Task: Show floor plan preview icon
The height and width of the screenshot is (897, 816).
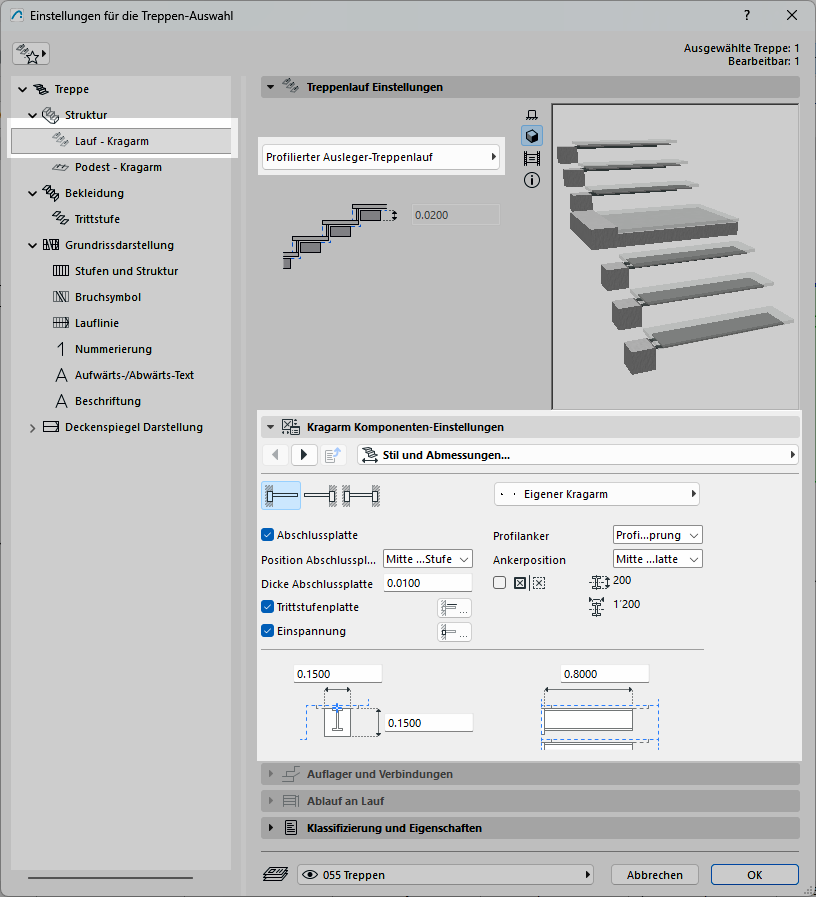Action: [x=532, y=114]
